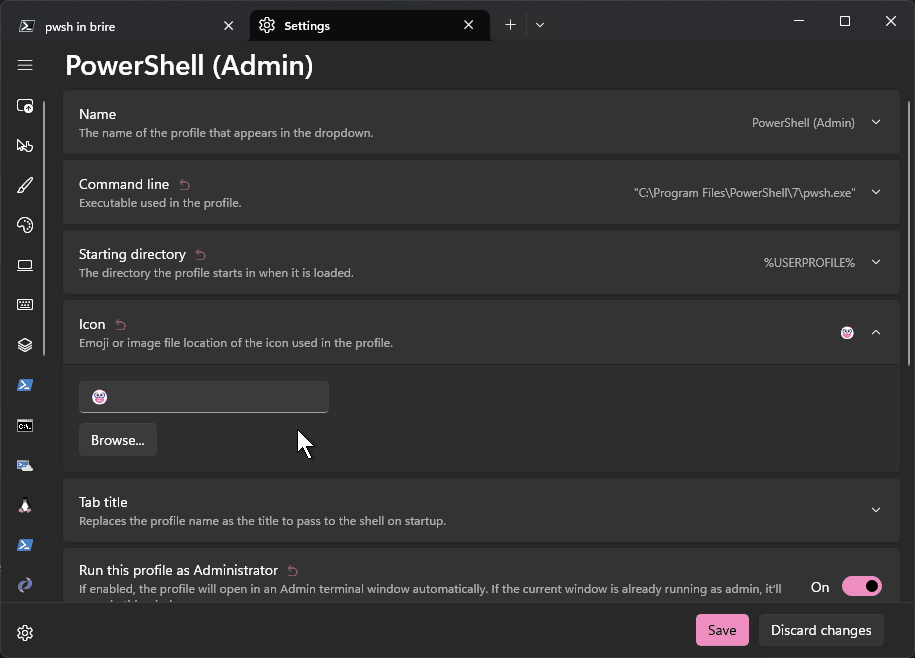Select the PowerShell profile below the penguin icon
915x658 pixels.
coord(25,545)
